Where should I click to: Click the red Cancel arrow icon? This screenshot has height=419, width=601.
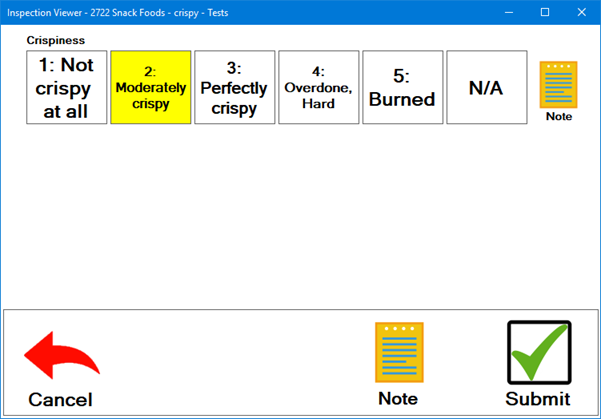tap(61, 358)
